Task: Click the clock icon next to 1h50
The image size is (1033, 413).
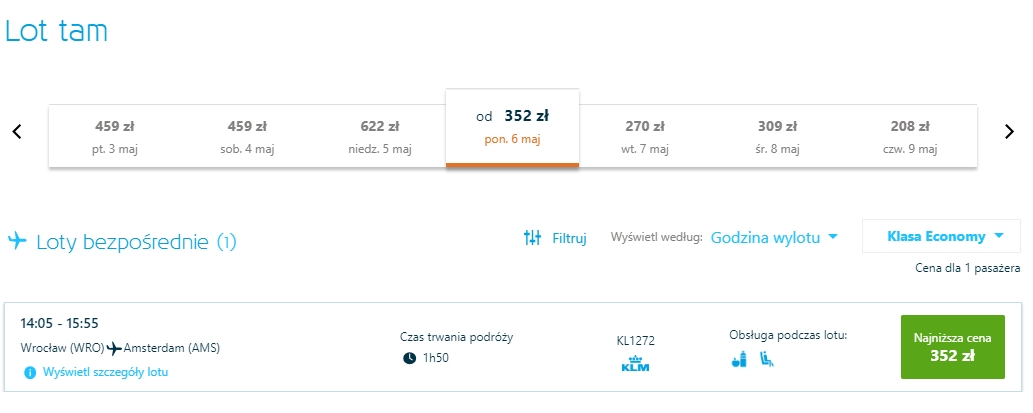Action: pyautogui.click(x=409, y=358)
